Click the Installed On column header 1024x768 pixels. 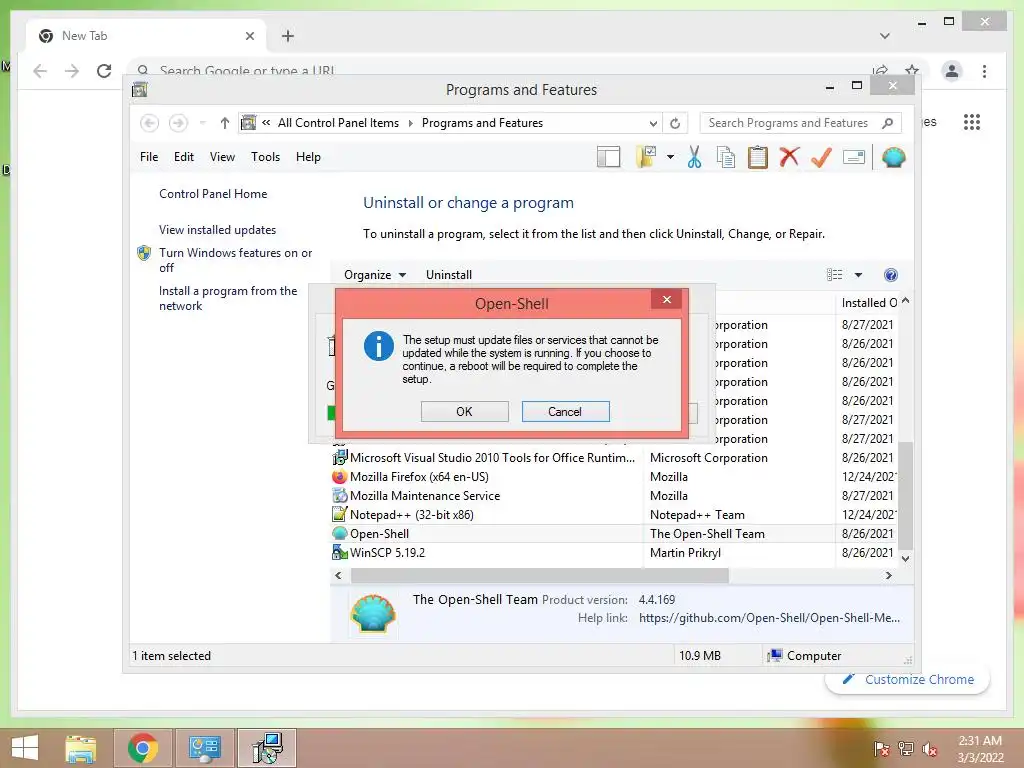[x=869, y=303]
